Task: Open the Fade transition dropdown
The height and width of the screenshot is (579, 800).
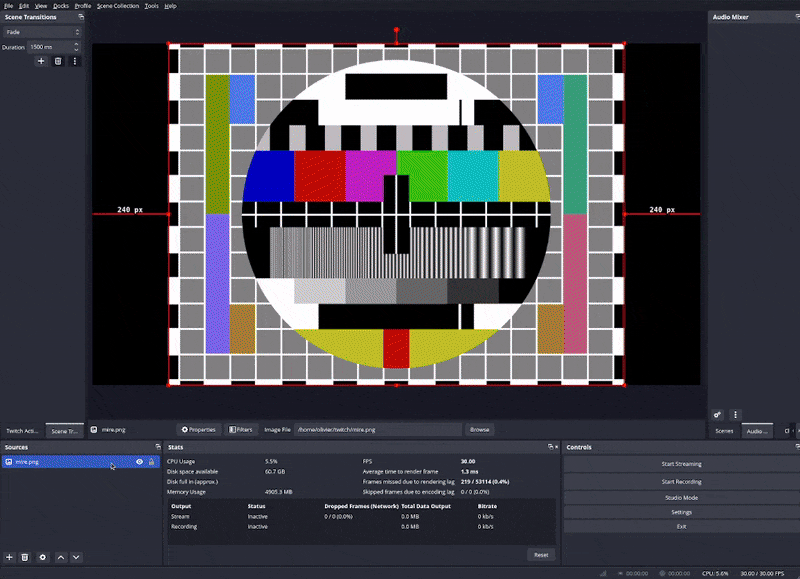Action: (x=40, y=31)
